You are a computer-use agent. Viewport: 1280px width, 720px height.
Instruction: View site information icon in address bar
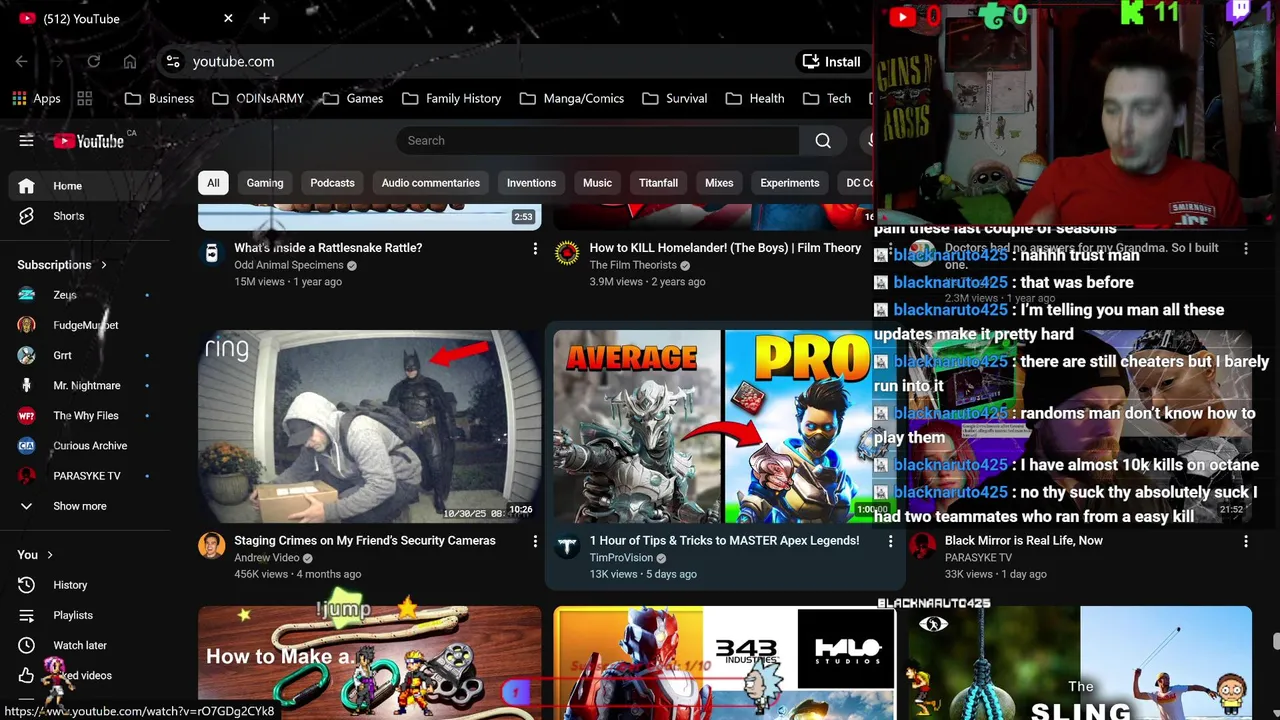[x=173, y=62]
